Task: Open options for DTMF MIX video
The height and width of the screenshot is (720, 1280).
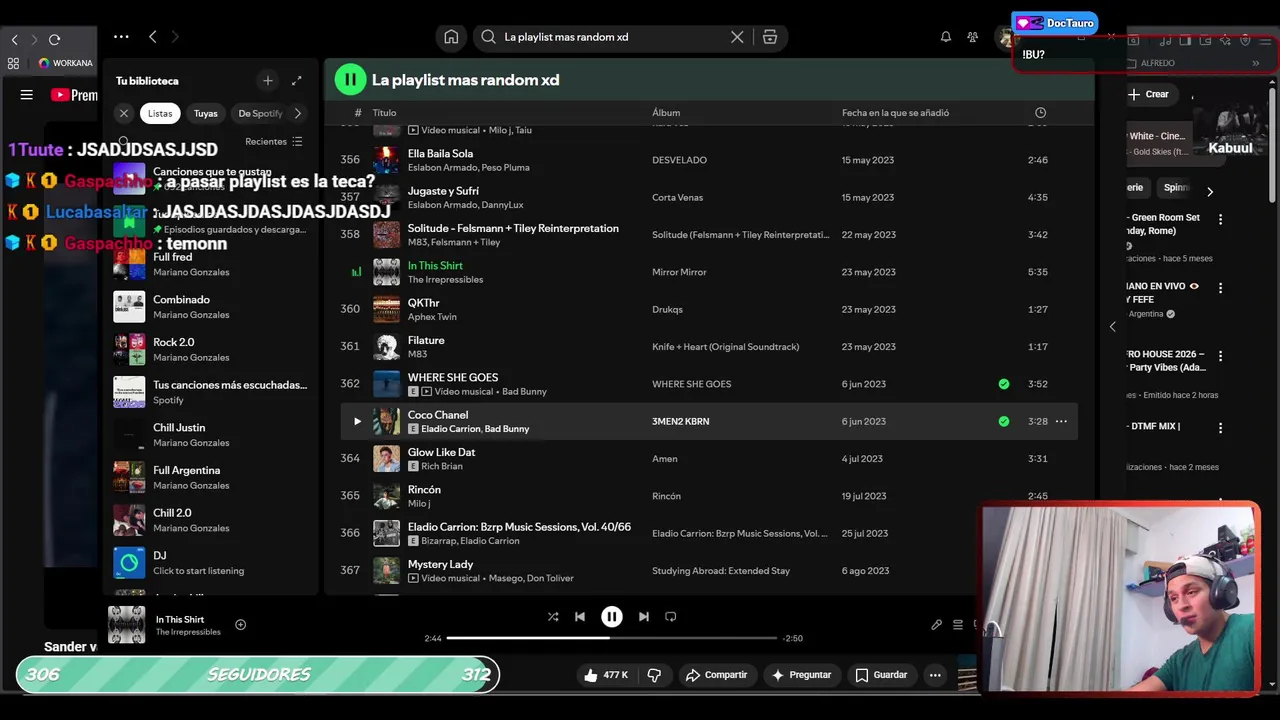Action: 1220,428
